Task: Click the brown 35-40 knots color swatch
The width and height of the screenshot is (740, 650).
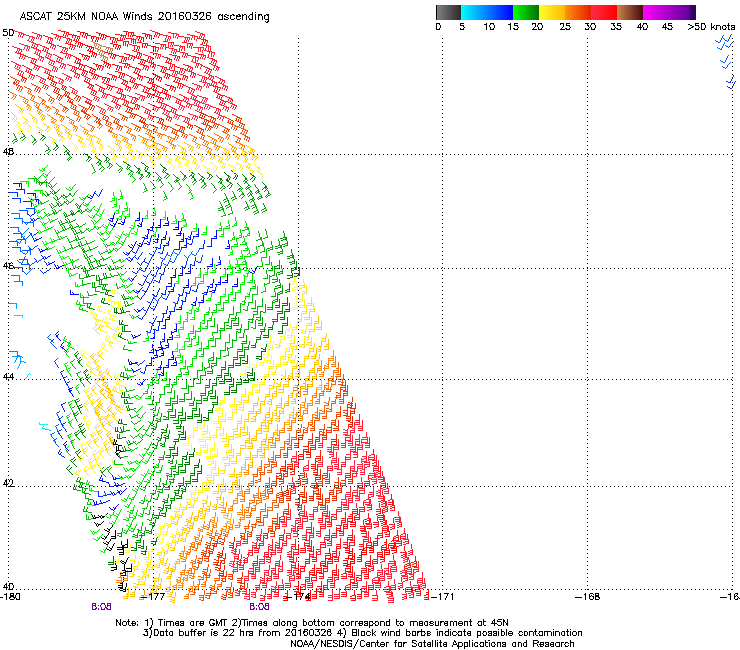Action: coord(630,12)
